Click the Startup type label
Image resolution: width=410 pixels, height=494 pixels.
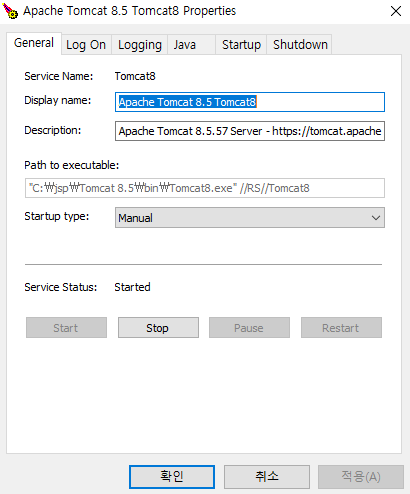(x=57, y=216)
